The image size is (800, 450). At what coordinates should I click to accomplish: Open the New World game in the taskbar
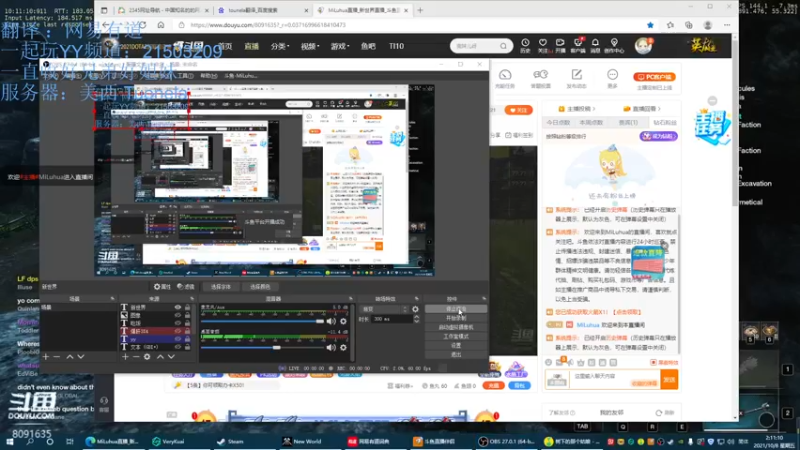[302, 441]
